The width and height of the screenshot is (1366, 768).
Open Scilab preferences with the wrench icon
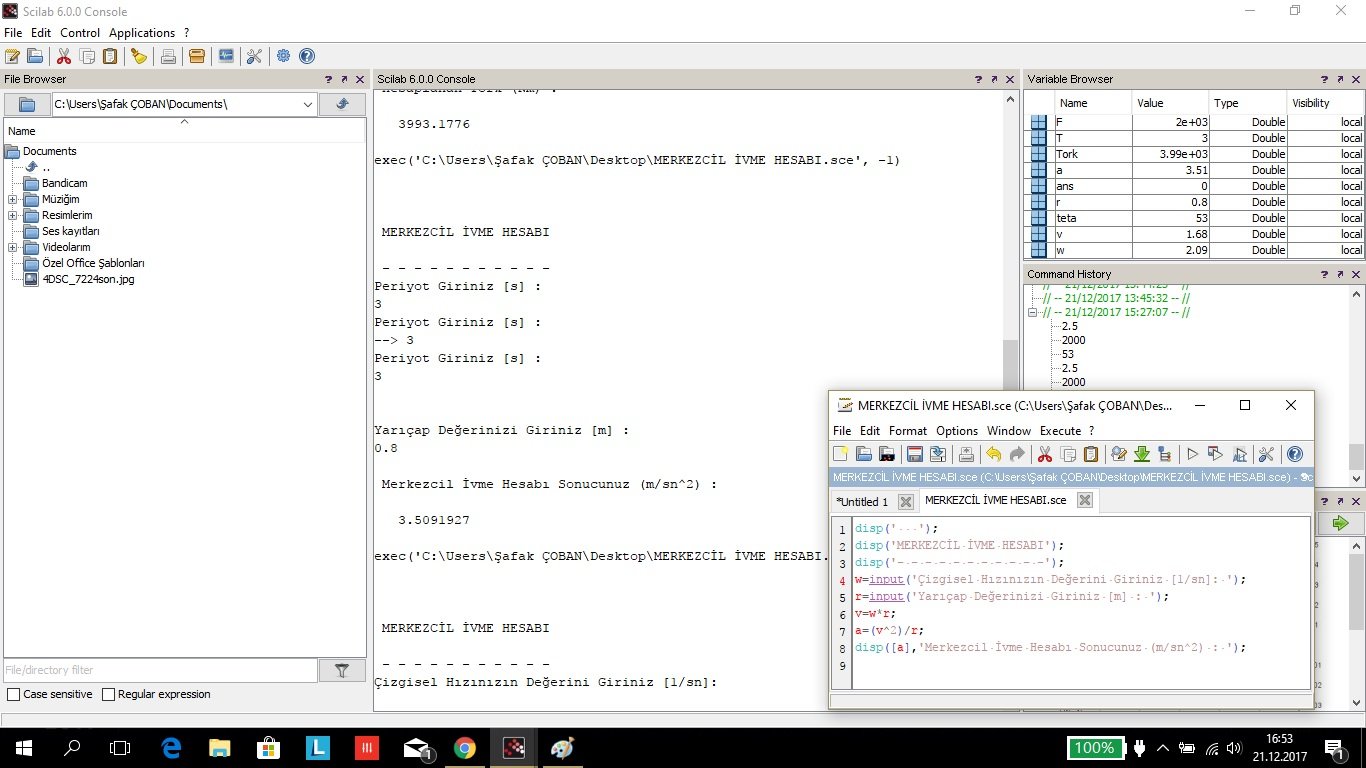point(254,56)
